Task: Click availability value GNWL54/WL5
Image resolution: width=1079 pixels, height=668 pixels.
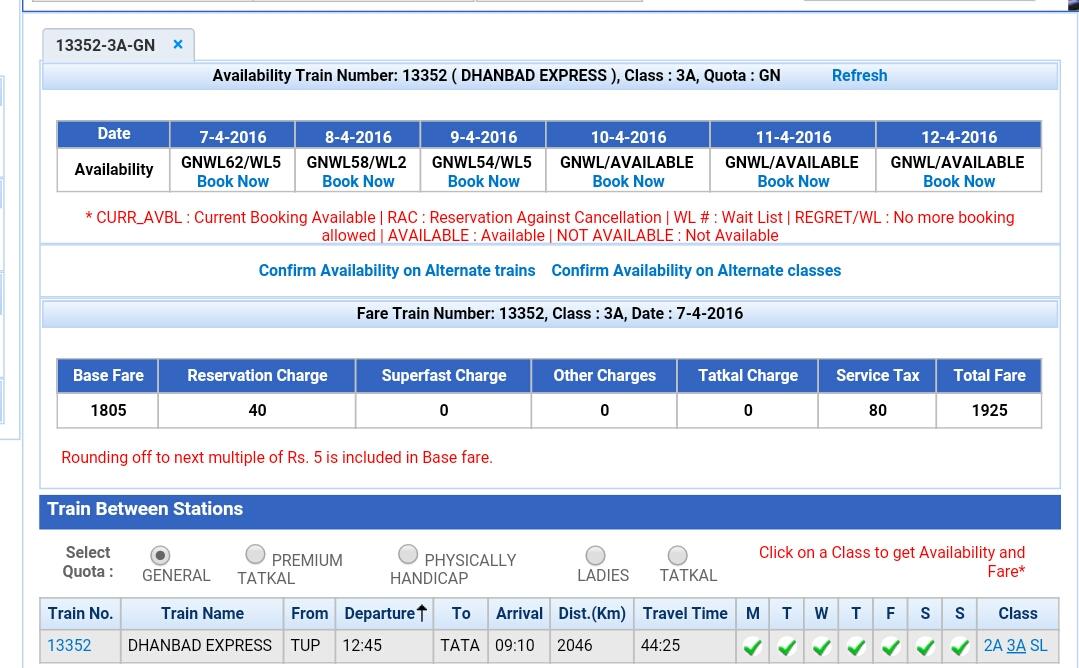Action: pos(482,162)
